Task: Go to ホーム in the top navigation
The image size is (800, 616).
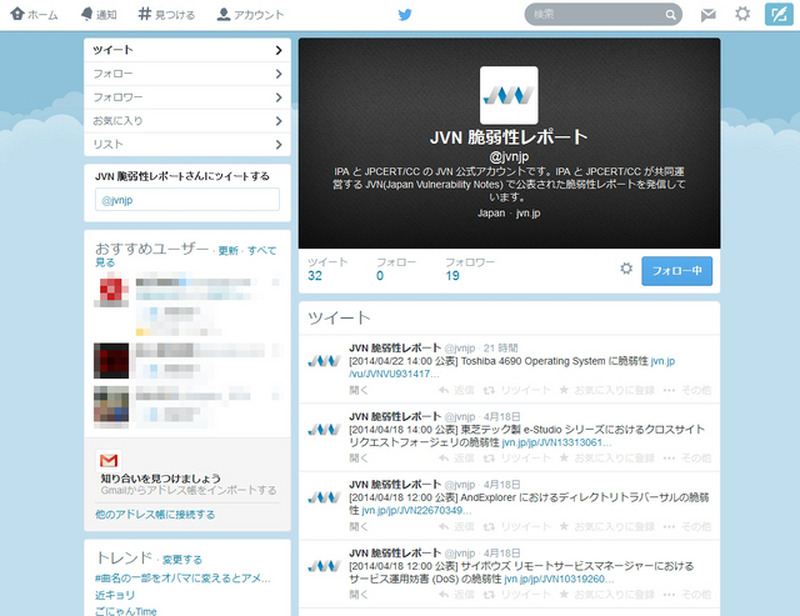Action: coord(34,15)
